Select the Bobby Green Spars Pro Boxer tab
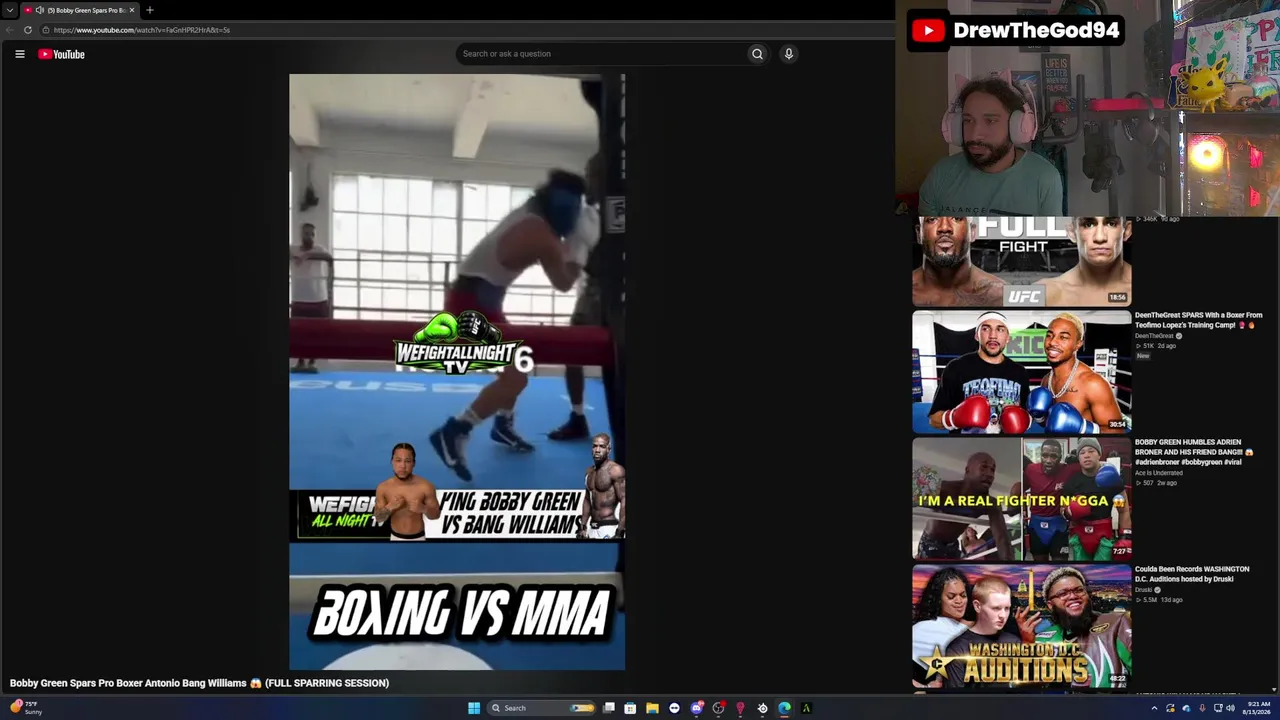This screenshot has height=720, width=1280. coord(80,10)
